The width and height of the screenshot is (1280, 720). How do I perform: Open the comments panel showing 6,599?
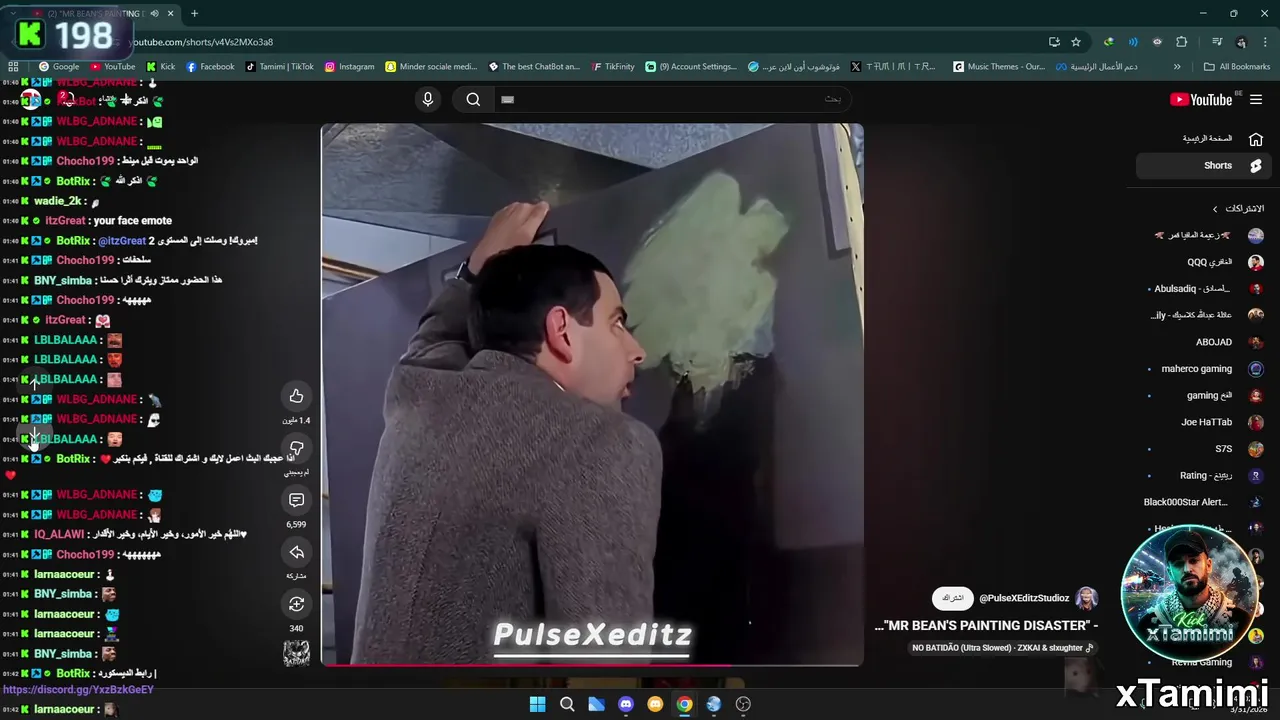(x=296, y=500)
